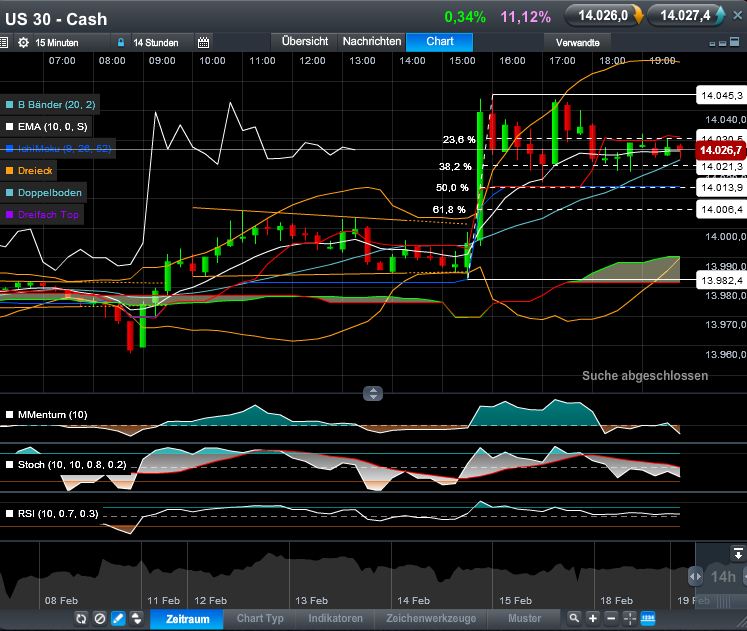Screen dimensions: 747x631
Task: Open the calendar date picker icon
Action: pyautogui.click(x=203, y=42)
